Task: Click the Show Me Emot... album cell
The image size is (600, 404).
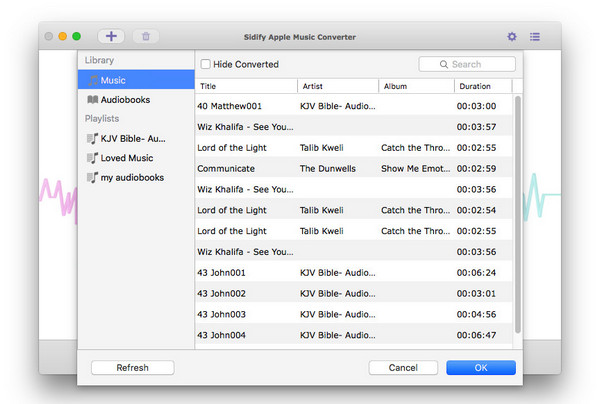Action: pos(416,169)
